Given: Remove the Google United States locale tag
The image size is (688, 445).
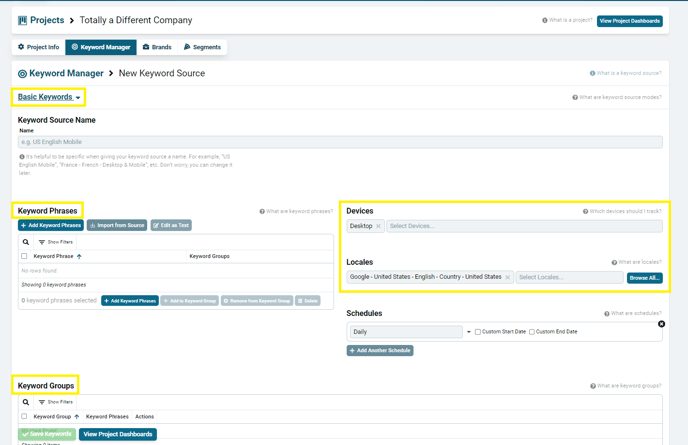Looking at the screenshot, I should click(508, 277).
